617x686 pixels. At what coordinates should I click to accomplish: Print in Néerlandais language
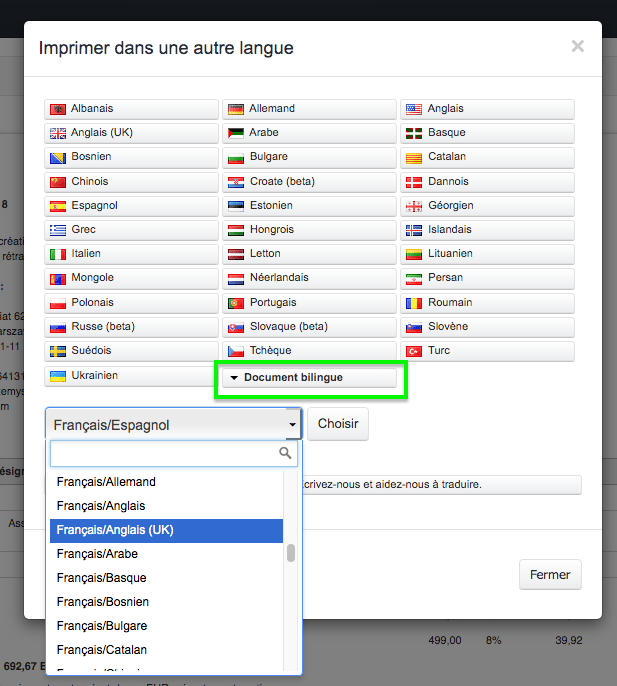click(x=309, y=278)
